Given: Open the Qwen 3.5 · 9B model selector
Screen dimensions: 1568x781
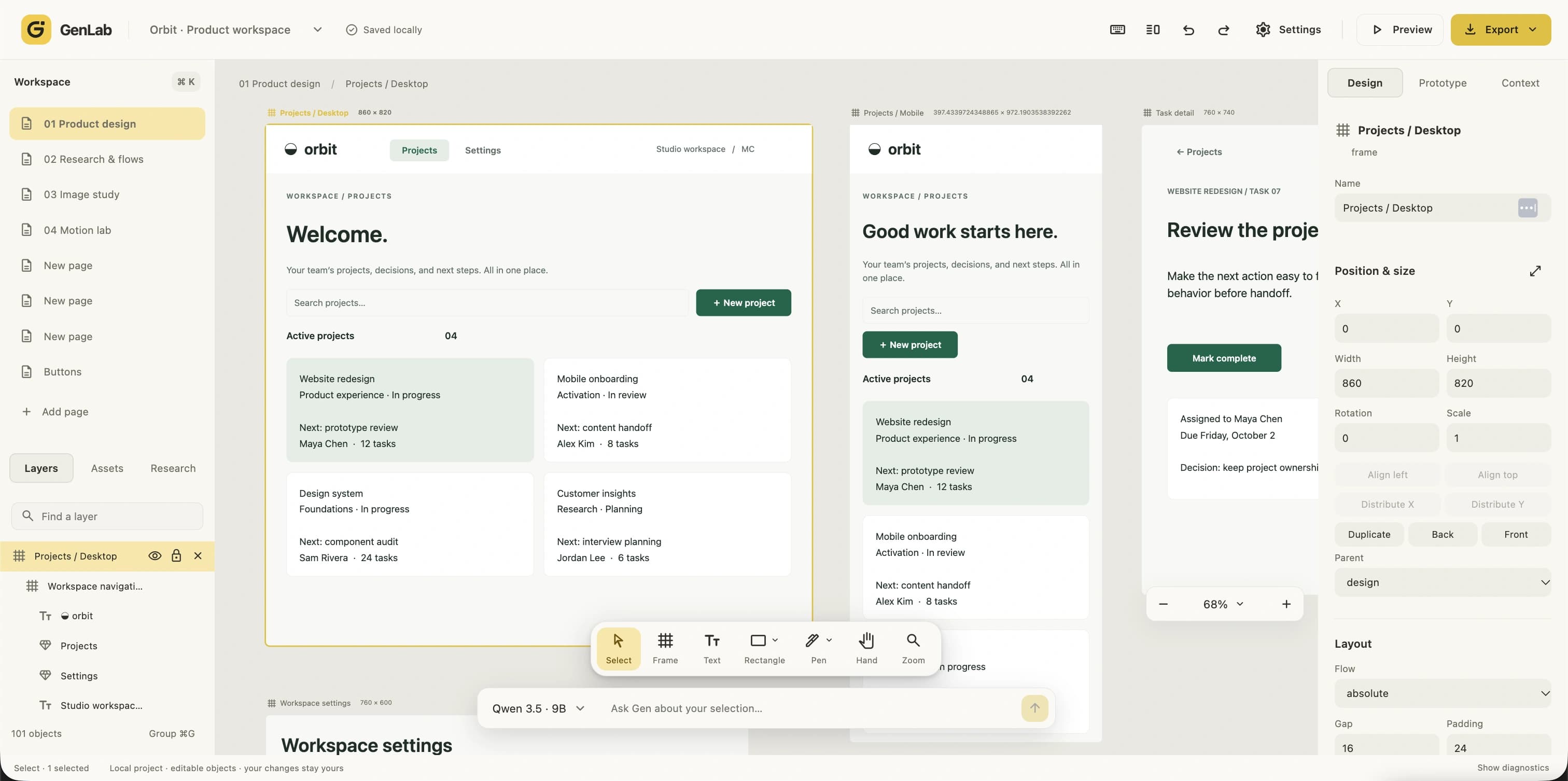Looking at the screenshot, I should (x=538, y=708).
